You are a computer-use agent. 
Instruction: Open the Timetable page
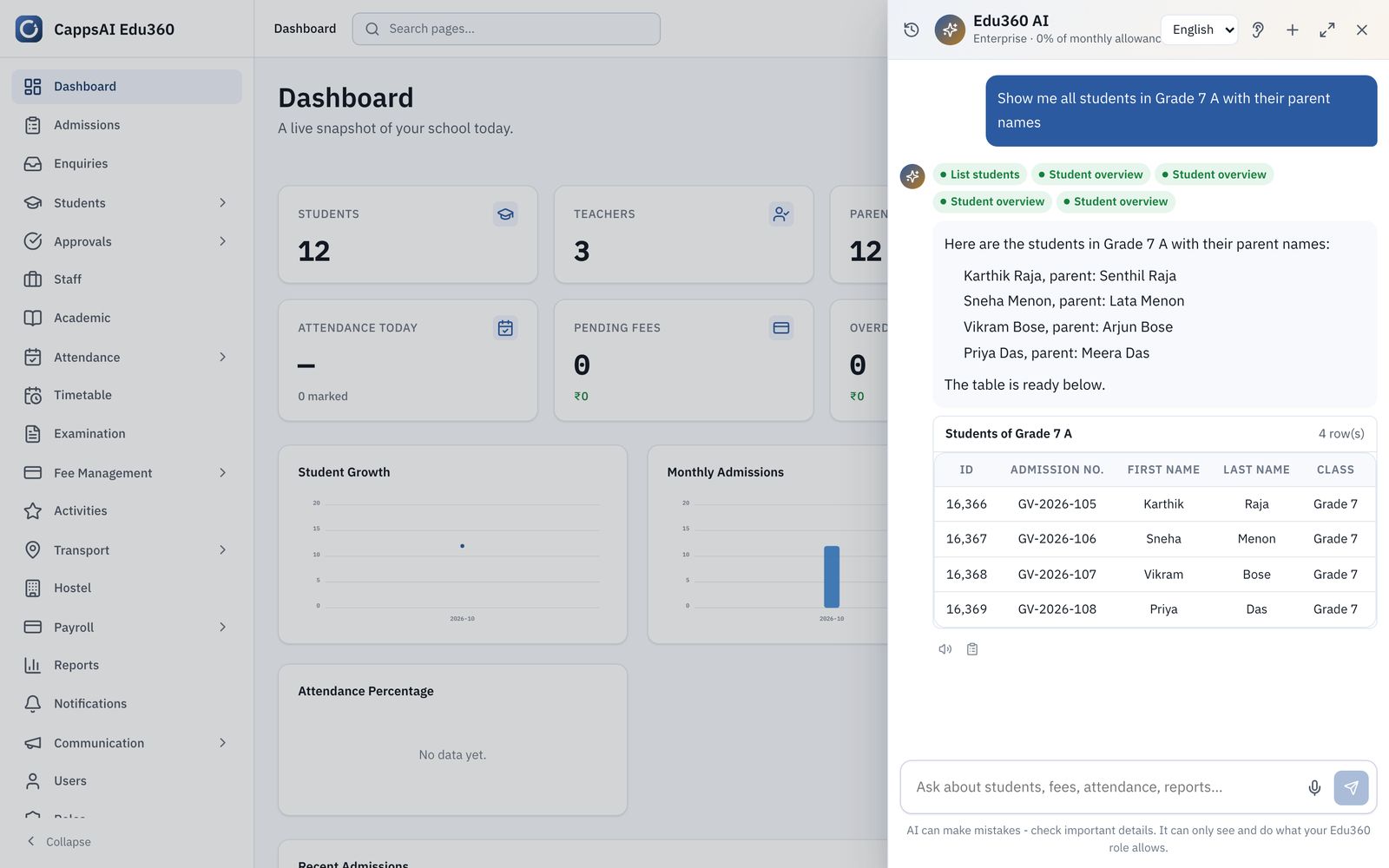tap(127, 395)
